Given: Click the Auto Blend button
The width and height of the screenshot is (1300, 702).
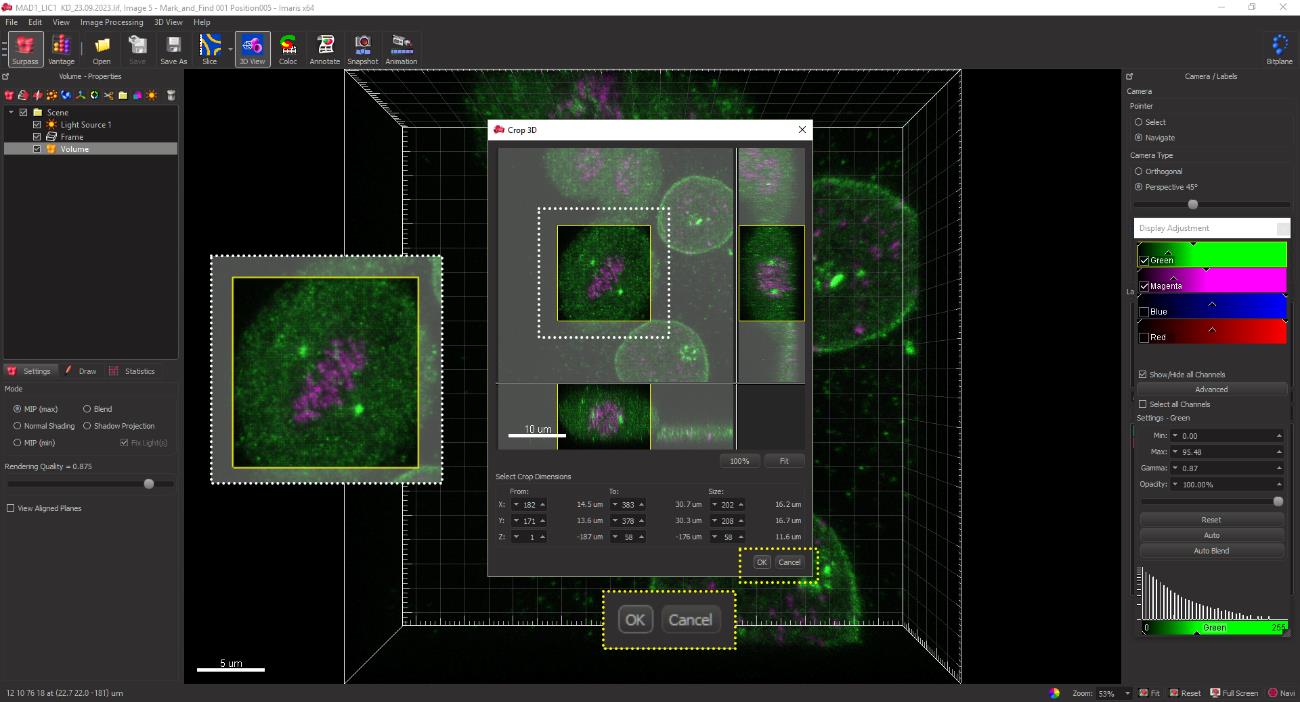Looking at the screenshot, I should (1211, 551).
